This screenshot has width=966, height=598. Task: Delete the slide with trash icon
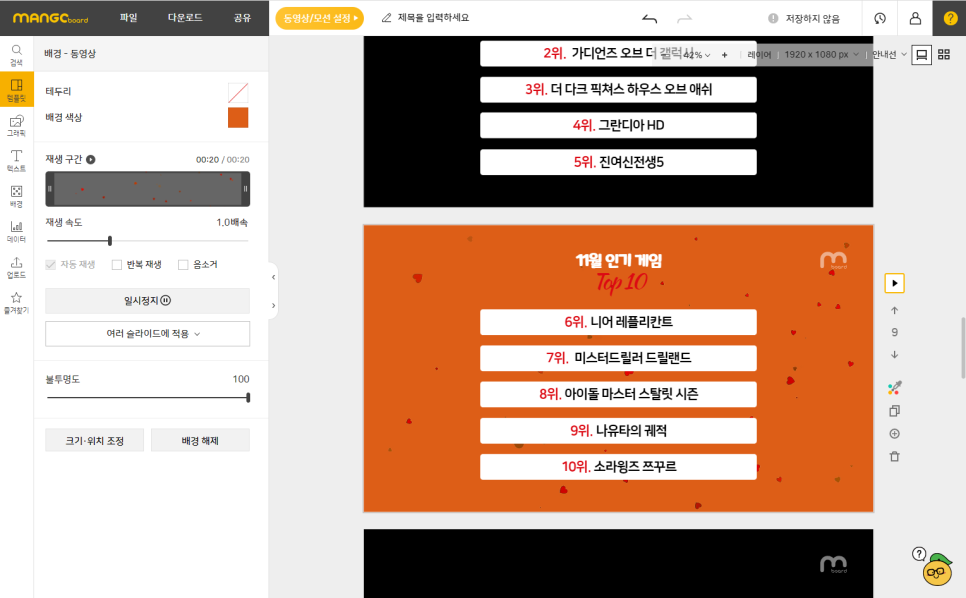click(895, 456)
